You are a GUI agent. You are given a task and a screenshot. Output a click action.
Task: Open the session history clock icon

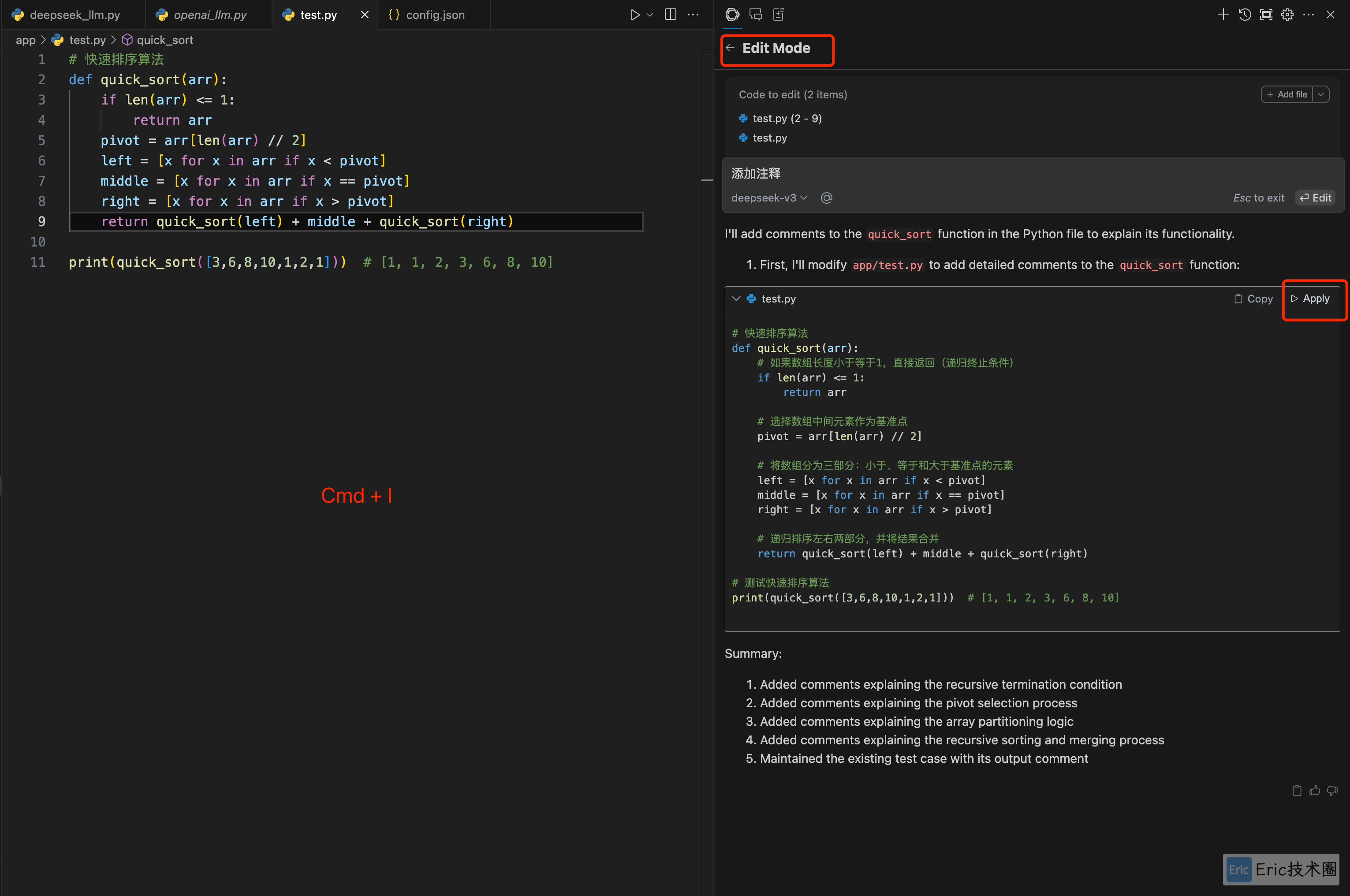[1245, 15]
